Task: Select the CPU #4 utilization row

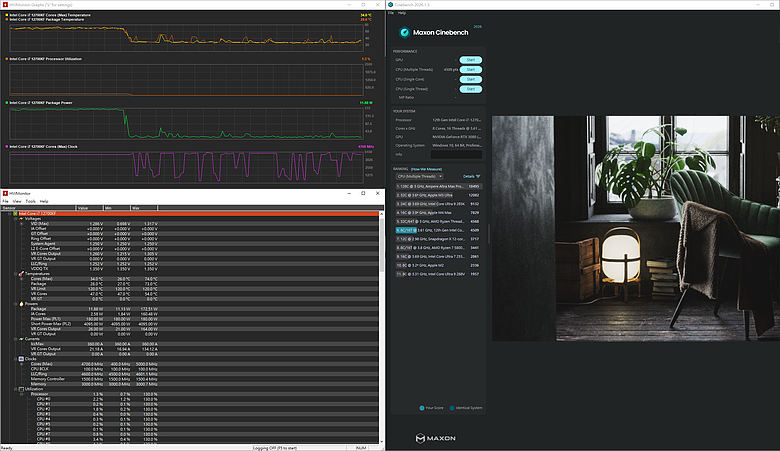Action: (196, 419)
